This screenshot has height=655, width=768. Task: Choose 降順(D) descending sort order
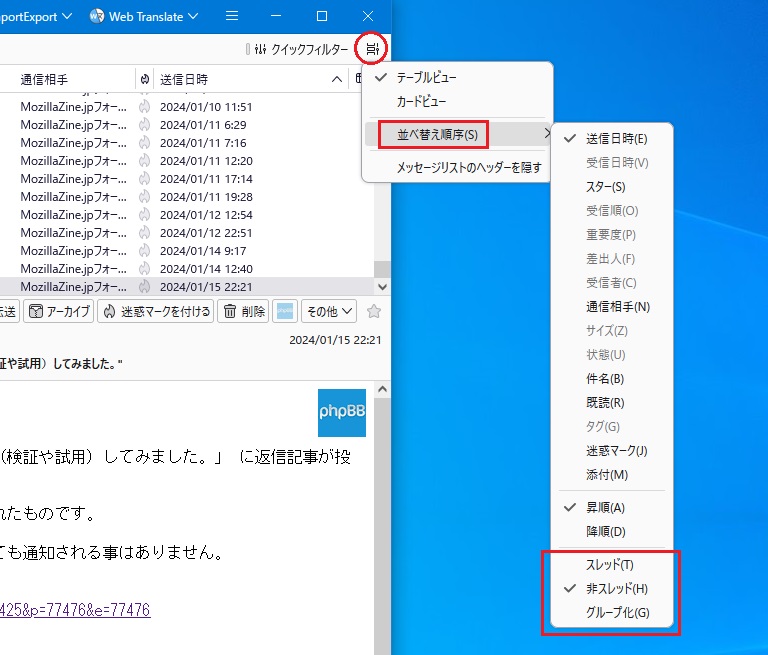coord(605,531)
